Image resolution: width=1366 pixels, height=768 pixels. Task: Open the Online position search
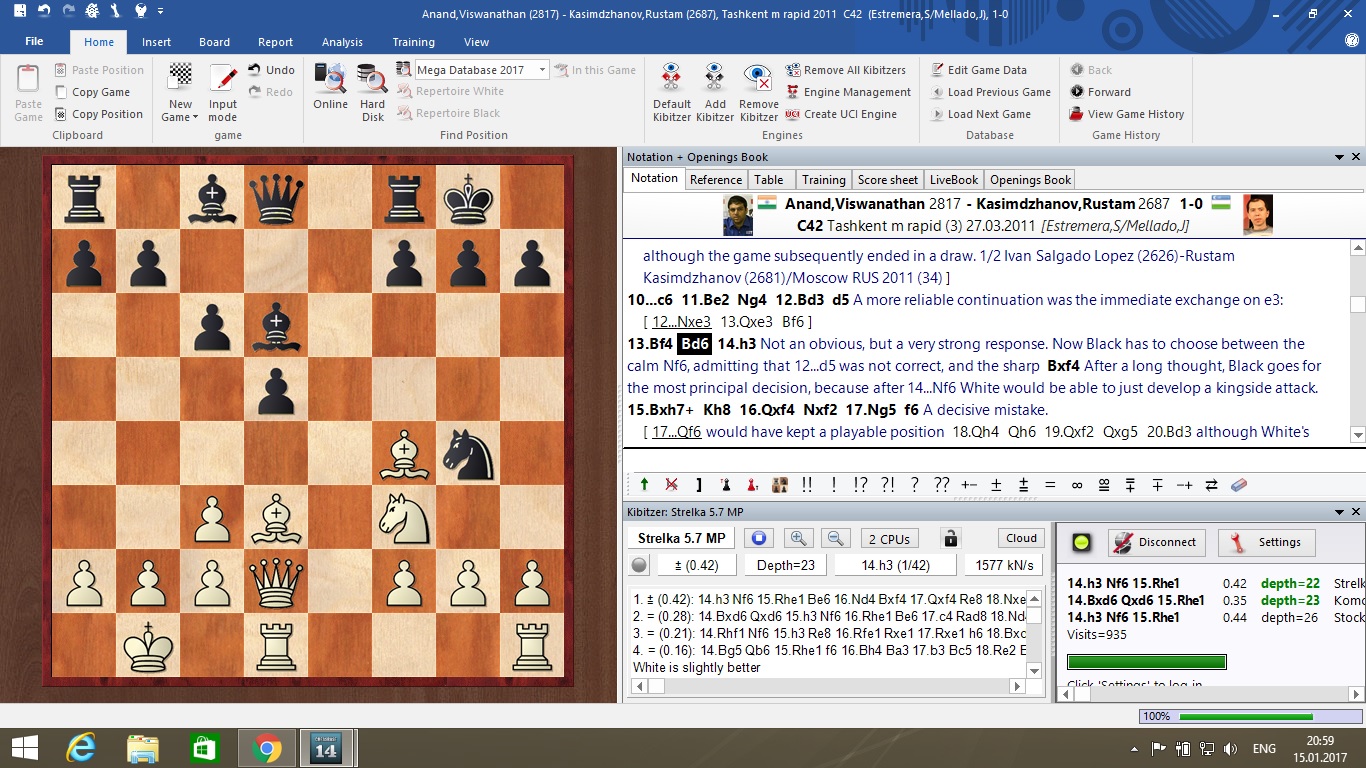coord(330,80)
